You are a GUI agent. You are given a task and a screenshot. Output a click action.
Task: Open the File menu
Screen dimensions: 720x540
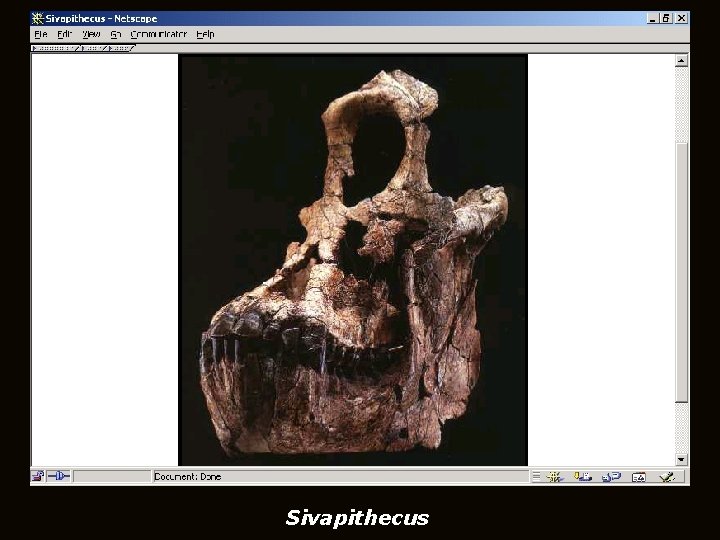click(x=40, y=34)
